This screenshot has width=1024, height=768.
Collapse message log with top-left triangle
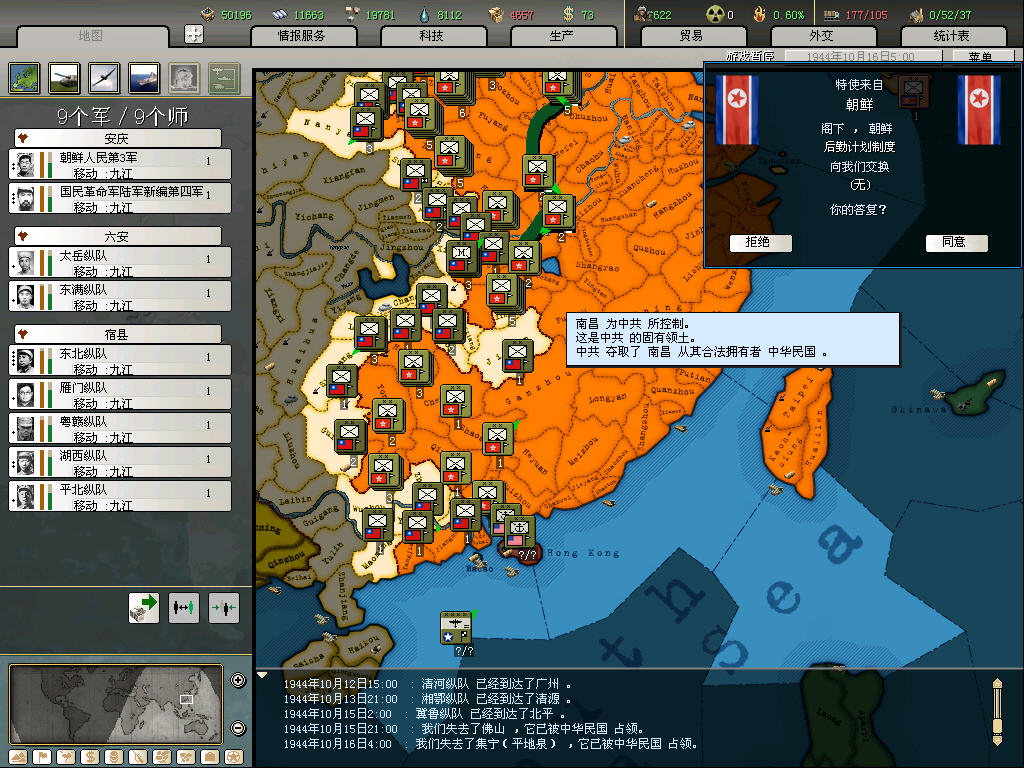click(x=262, y=675)
